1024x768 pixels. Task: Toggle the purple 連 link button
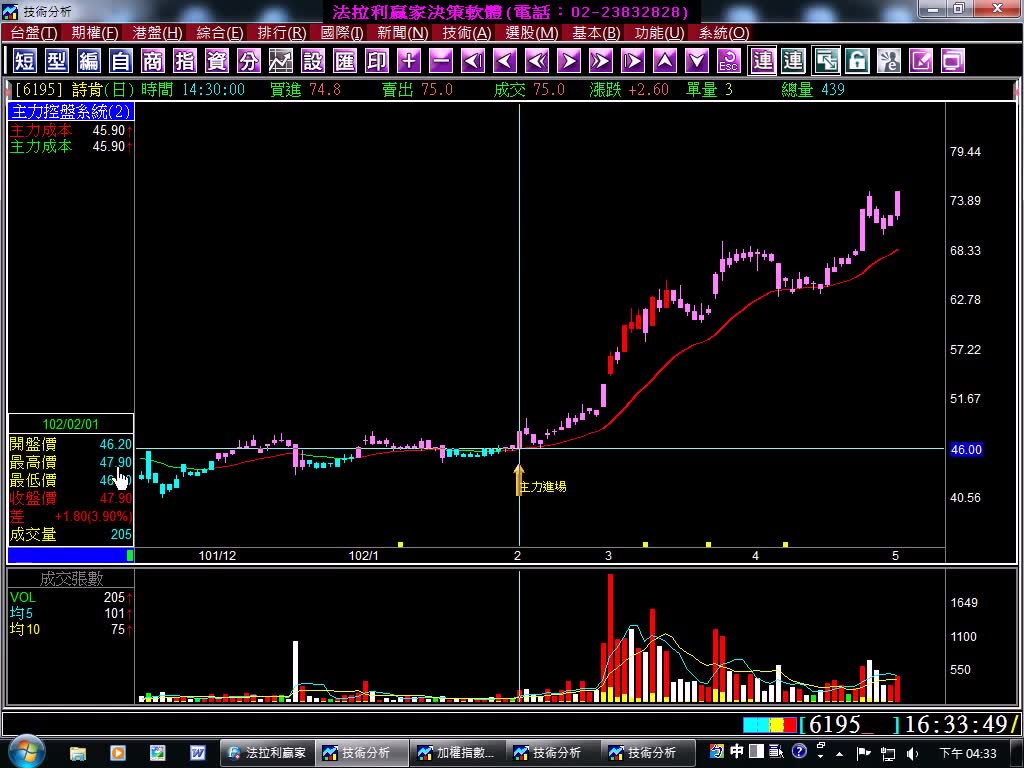coord(762,61)
